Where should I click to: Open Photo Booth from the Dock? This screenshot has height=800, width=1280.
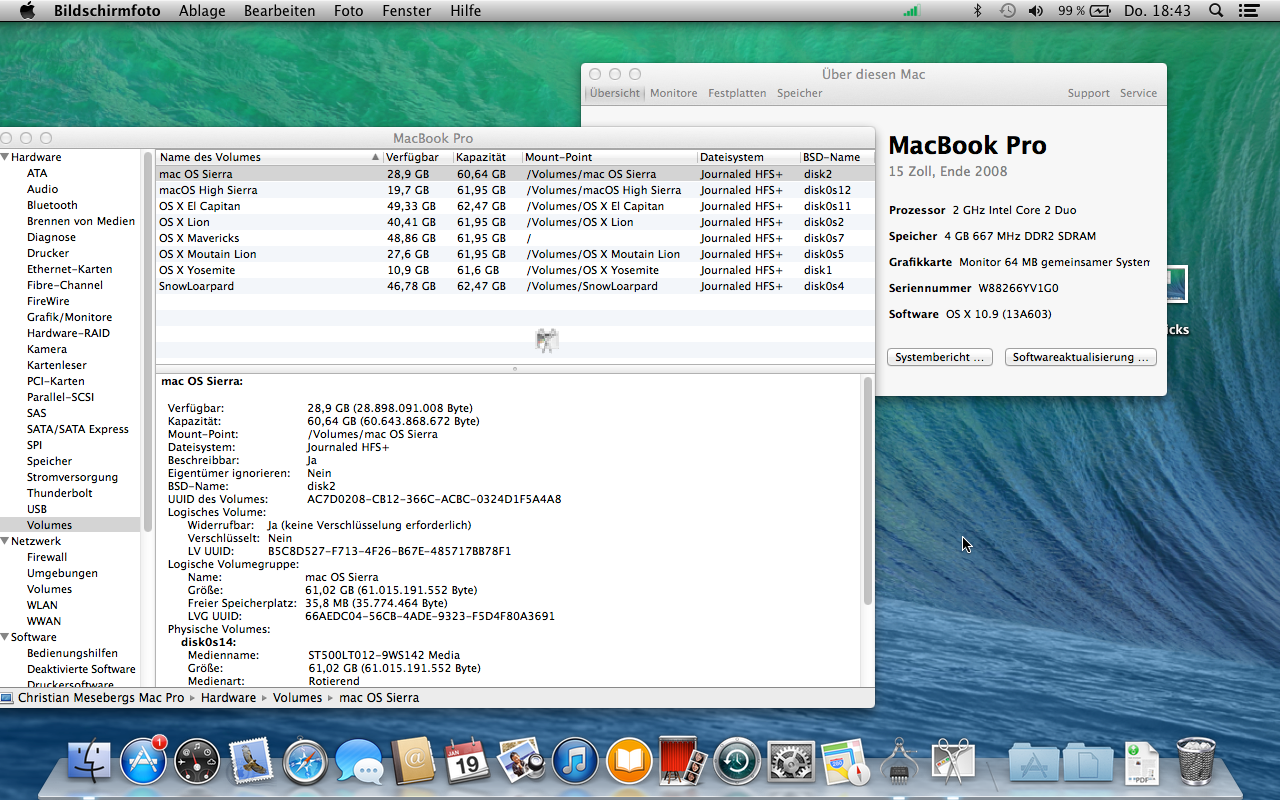click(x=683, y=762)
